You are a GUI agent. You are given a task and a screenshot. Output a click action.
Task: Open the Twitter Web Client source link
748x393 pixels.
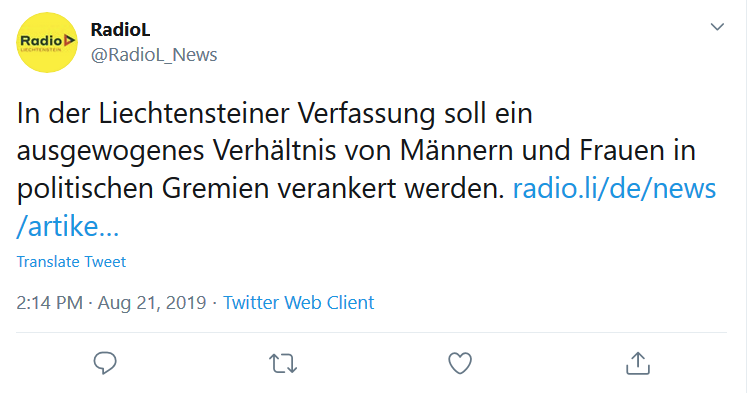[299, 302]
